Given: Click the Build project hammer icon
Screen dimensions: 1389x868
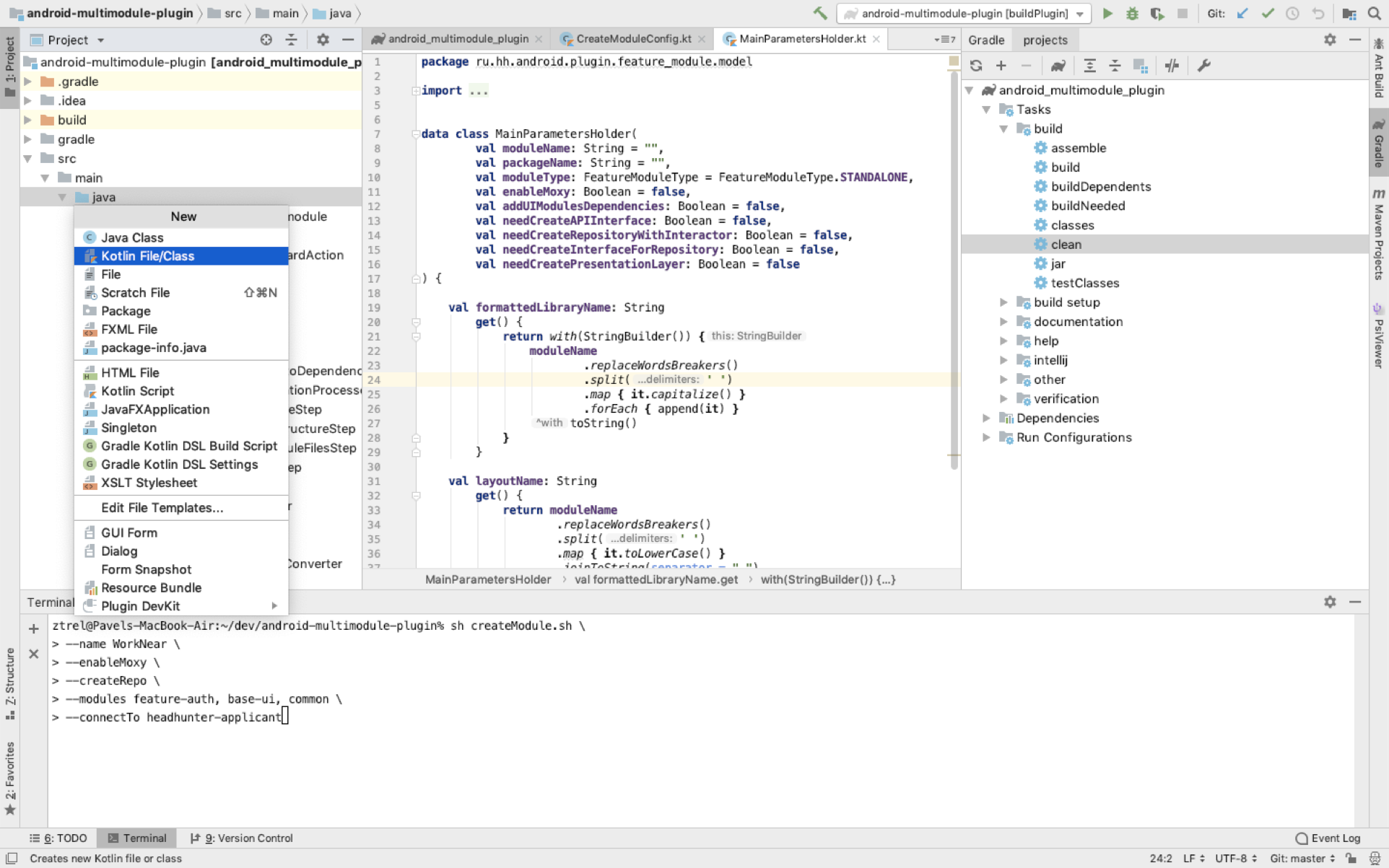Looking at the screenshot, I should click(x=820, y=13).
